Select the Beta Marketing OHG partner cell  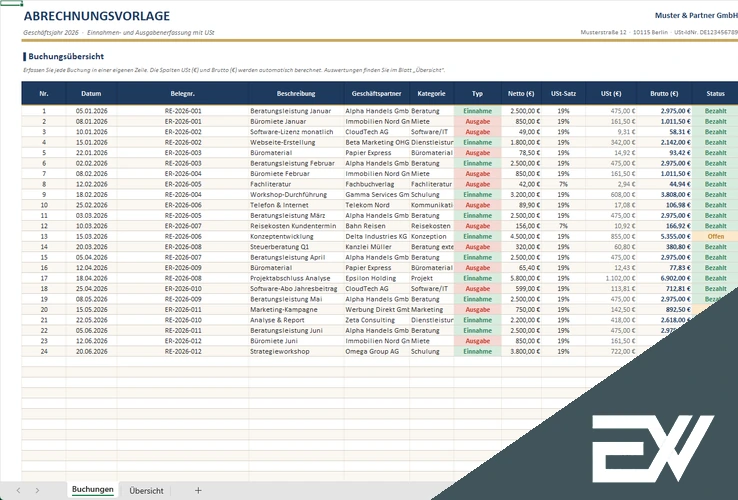coord(377,142)
